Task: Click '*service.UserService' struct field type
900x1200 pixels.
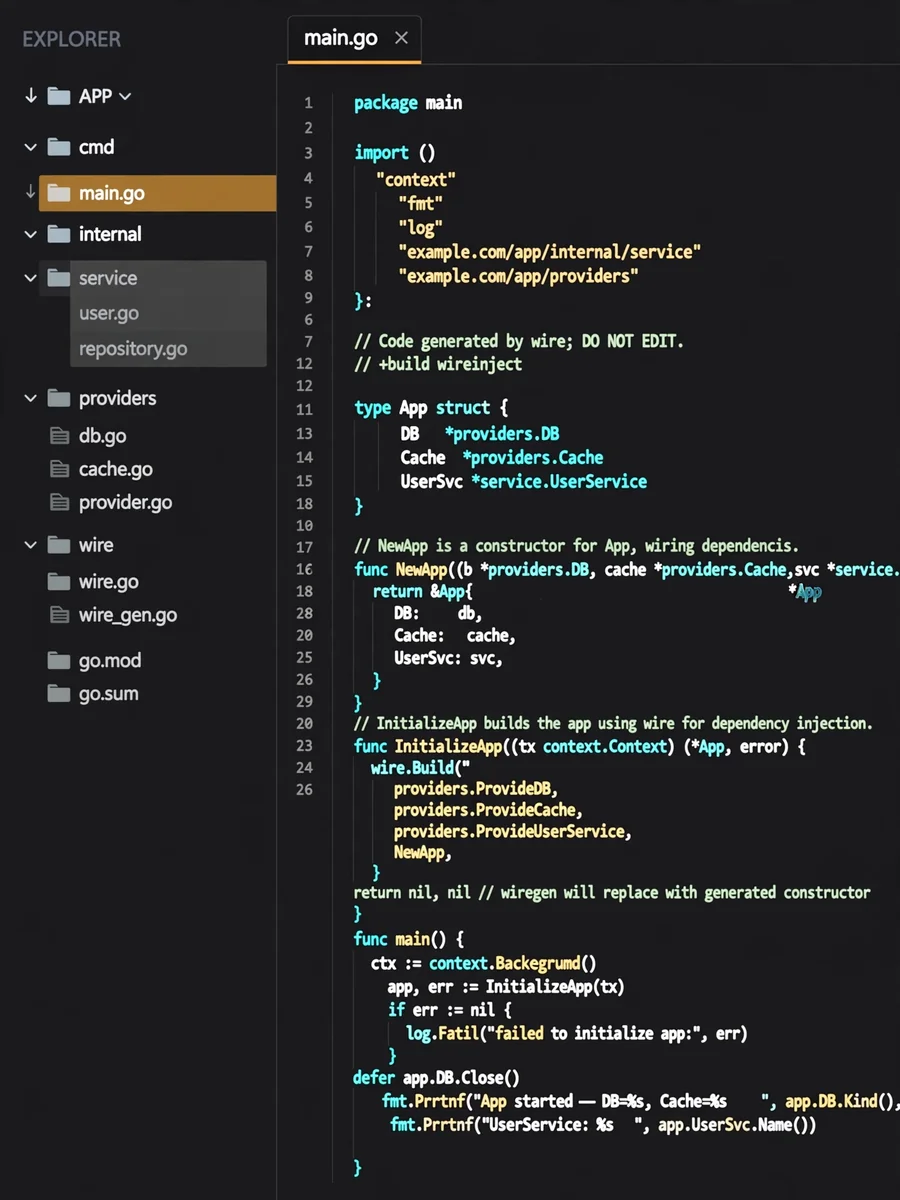Action: coord(559,481)
